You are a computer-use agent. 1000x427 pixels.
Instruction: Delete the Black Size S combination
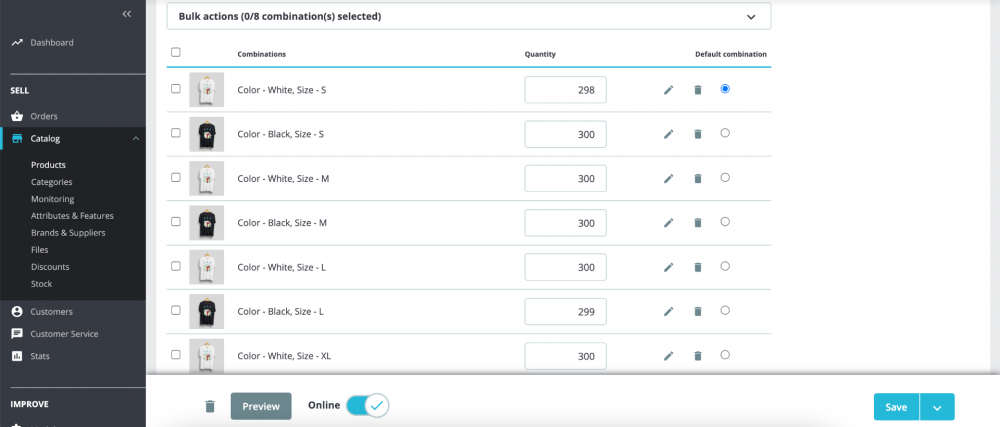[698, 134]
